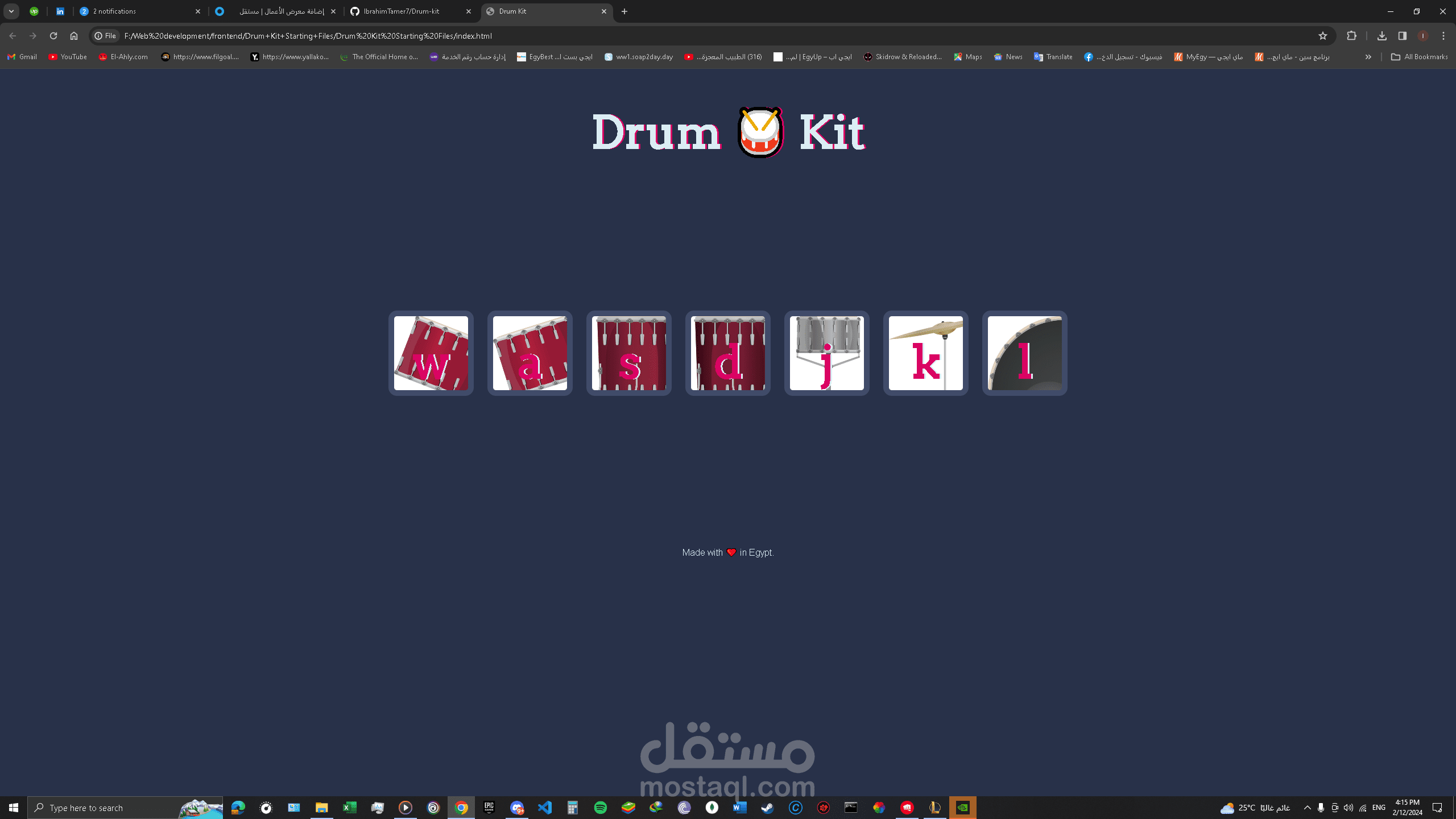Reload the Drum Kit page

[53, 35]
